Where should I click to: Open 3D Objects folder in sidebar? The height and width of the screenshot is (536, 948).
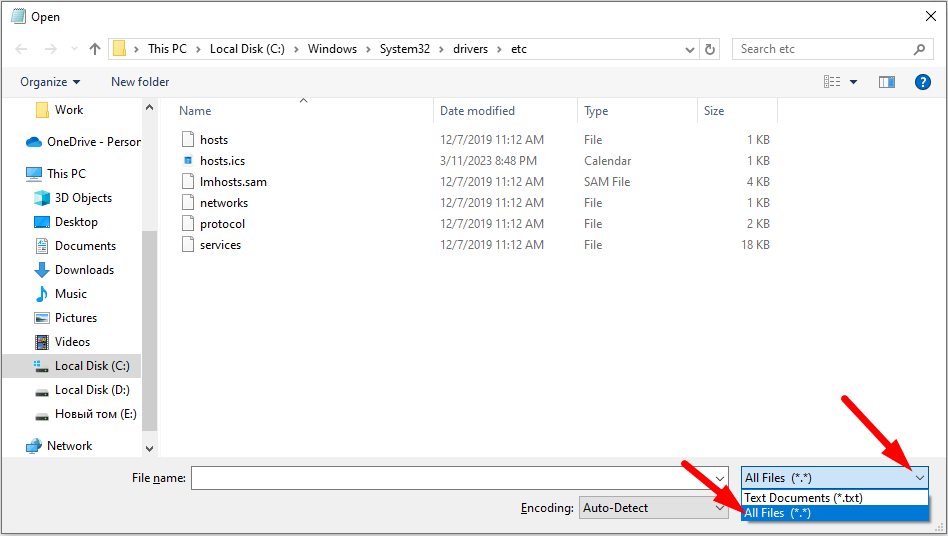point(83,198)
